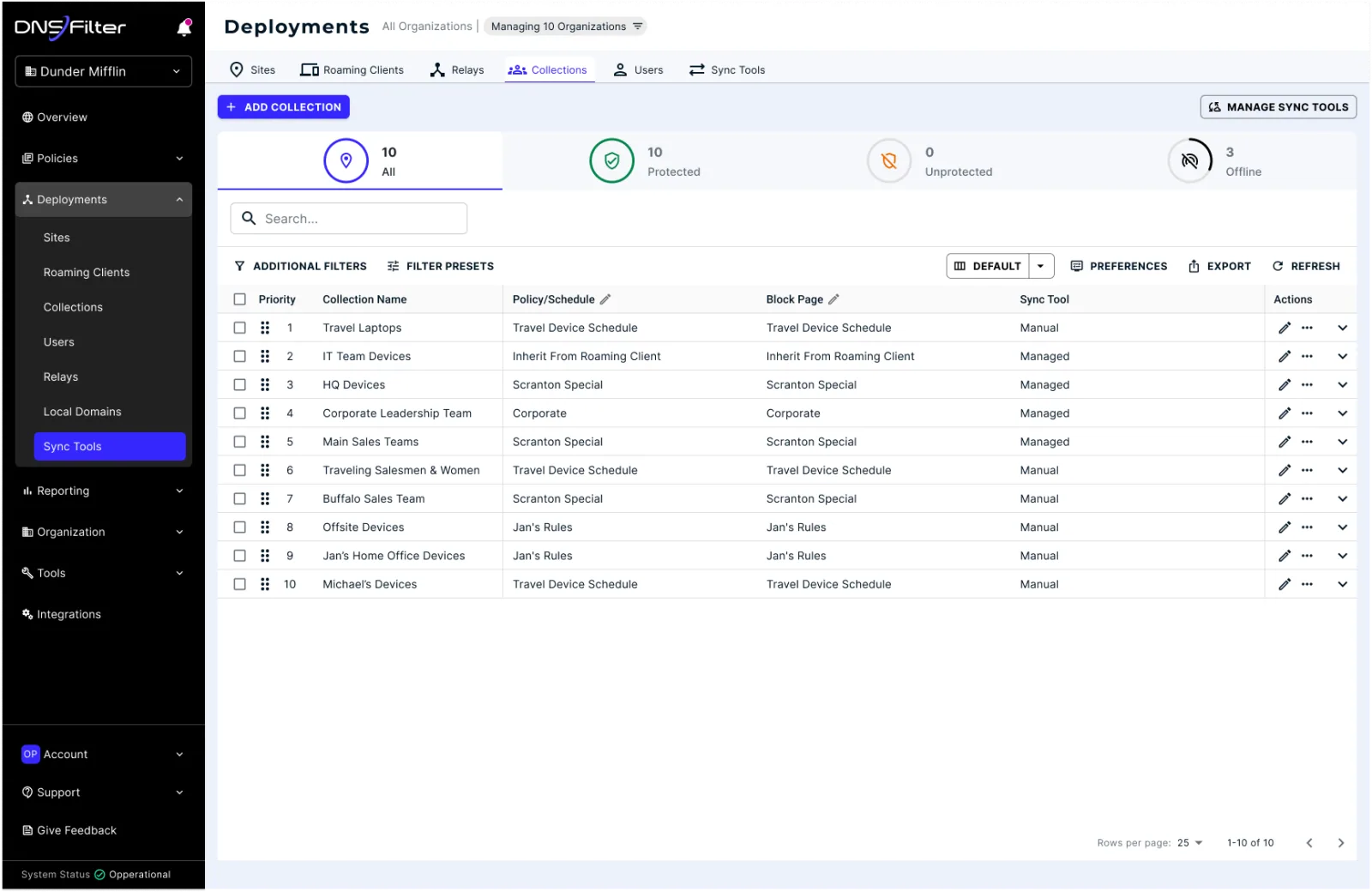Click the System Status check icon

pyautogui.click(x=99, y=875)
